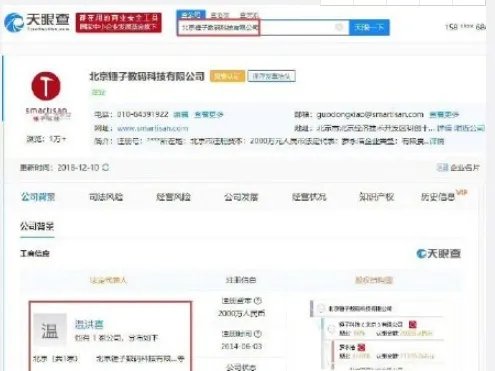Clear the search box with the X icon
This screenshot has height=371, width=495.
tap(339, 27)
